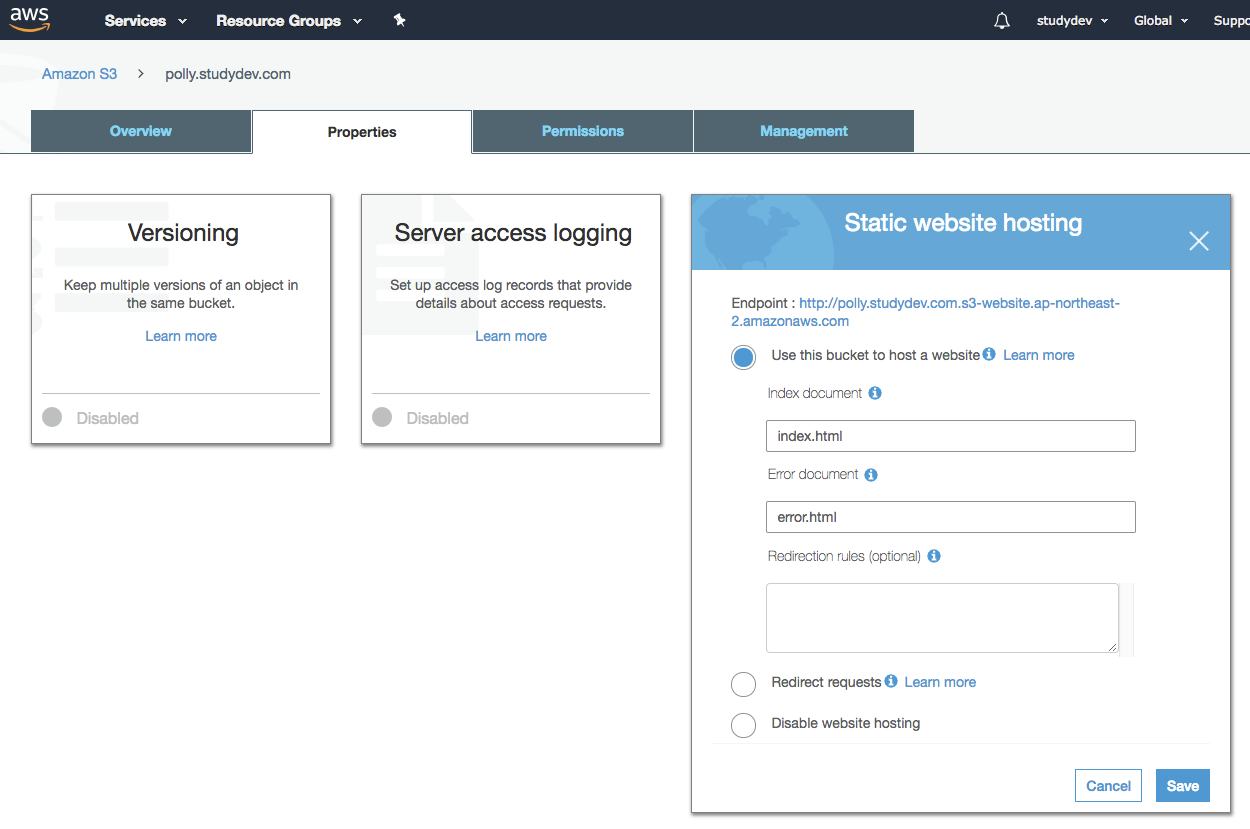Click the Index document input field
The image size is (1250, 829).
[x=951, y=436]
